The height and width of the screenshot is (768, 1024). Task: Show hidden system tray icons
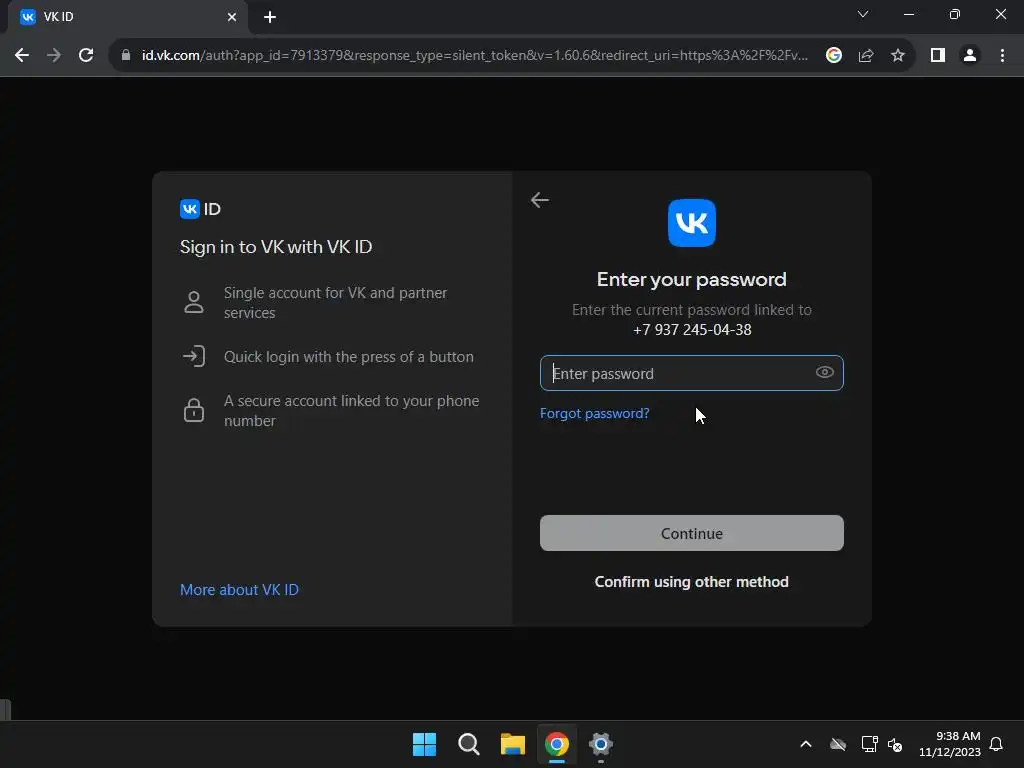click(x=806, y=744)
